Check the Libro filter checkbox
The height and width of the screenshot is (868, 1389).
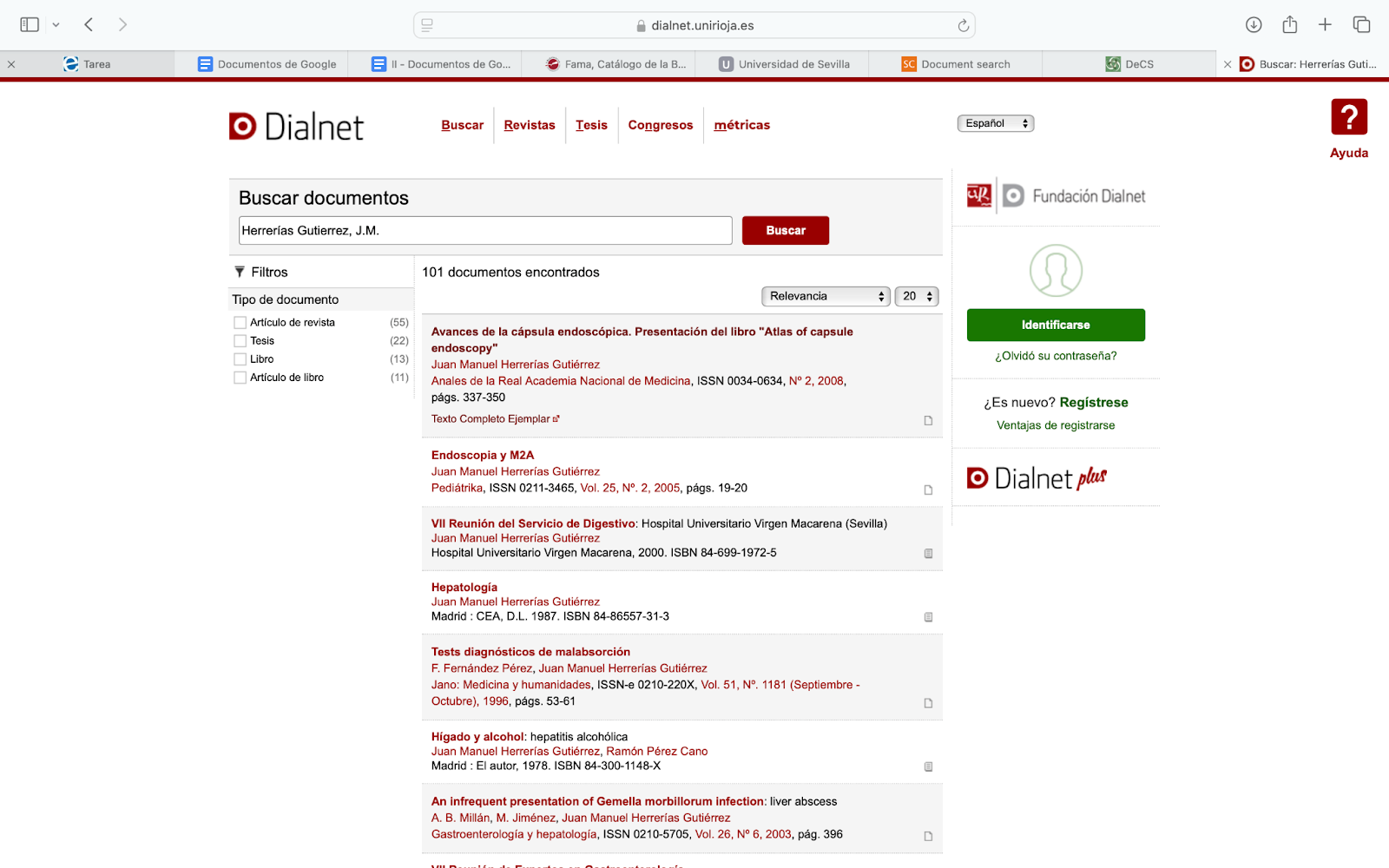(x=240, y=359)
